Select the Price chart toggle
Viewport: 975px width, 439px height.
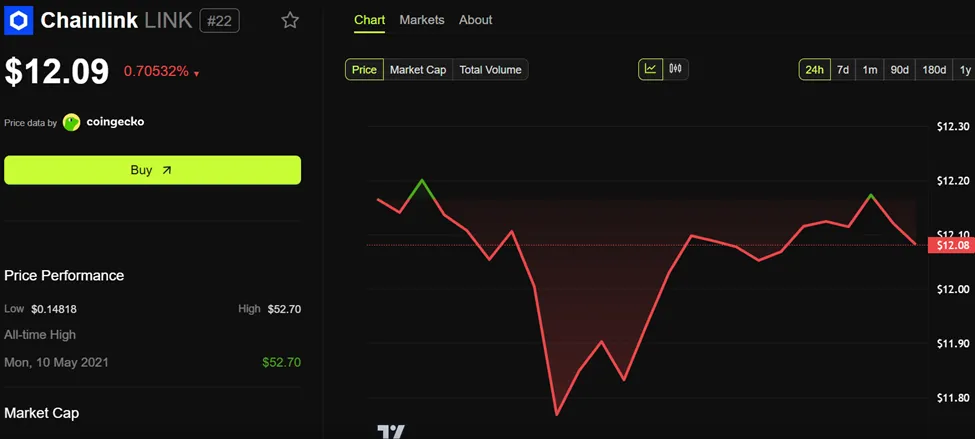tap(364, 69)
